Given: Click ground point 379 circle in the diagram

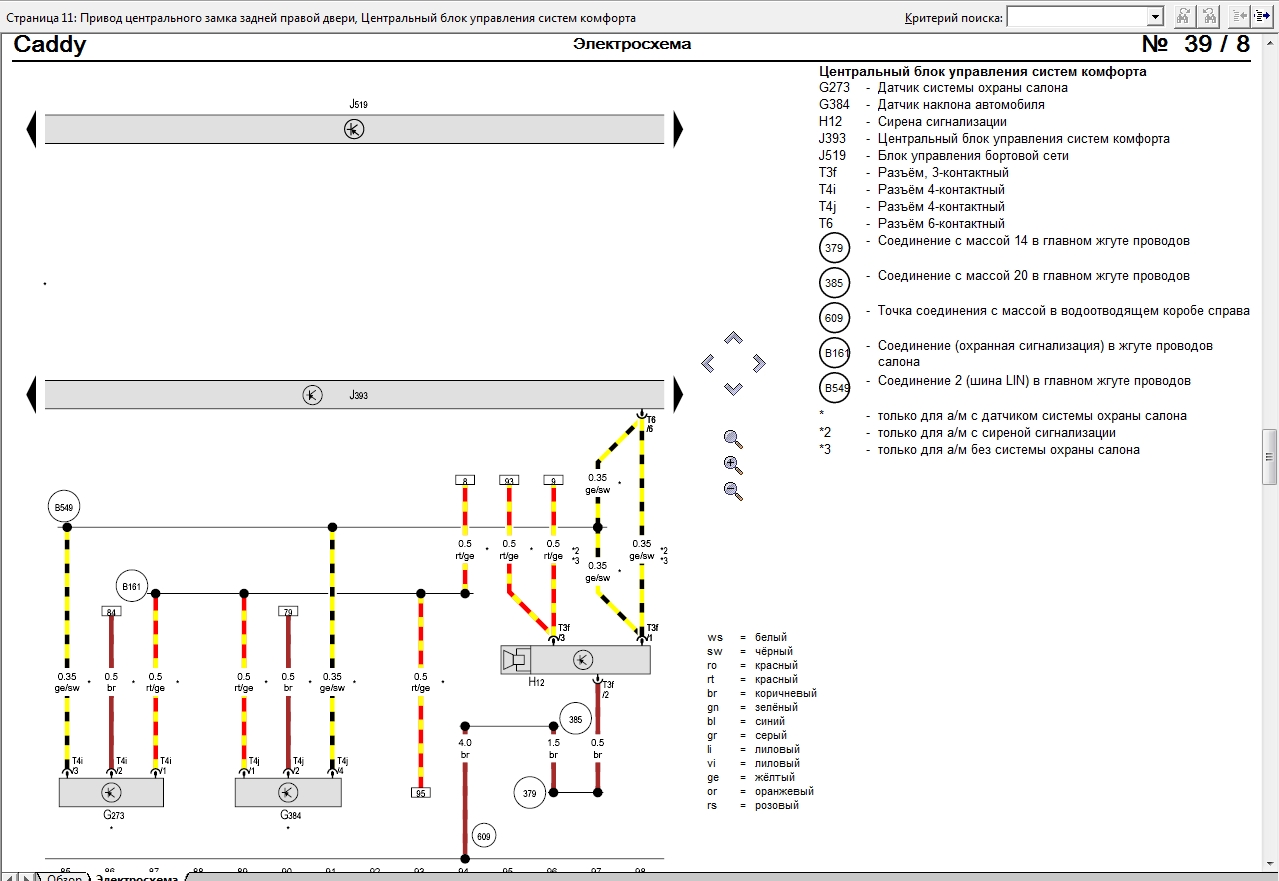Looking at the screenshot, I should coord(530,793).
